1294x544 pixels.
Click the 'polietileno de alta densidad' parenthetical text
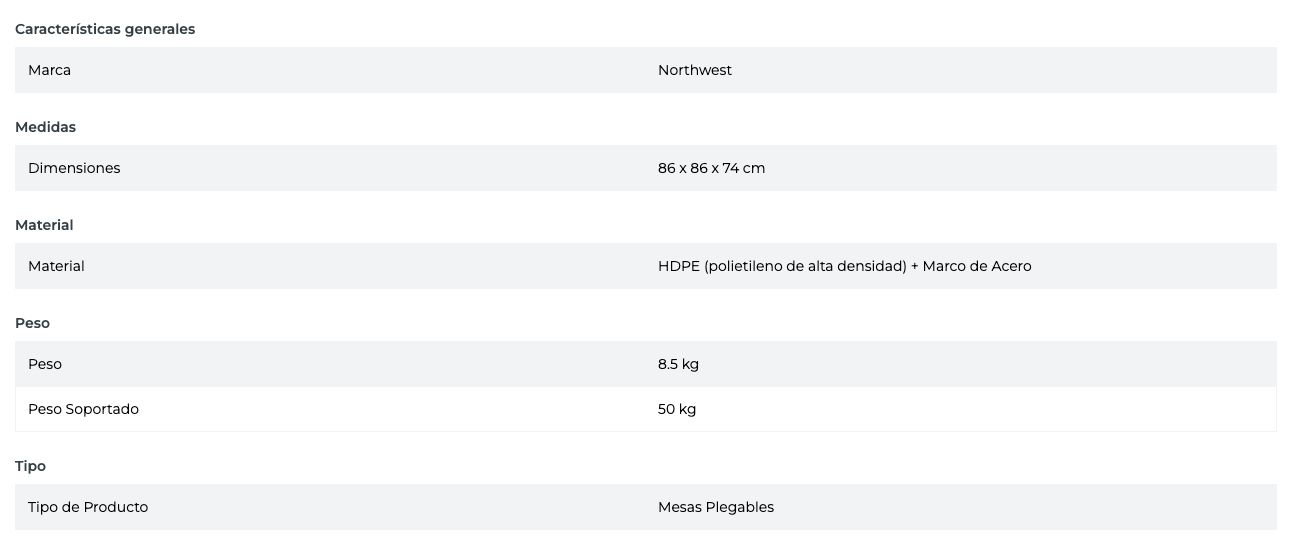coord(805,266)
